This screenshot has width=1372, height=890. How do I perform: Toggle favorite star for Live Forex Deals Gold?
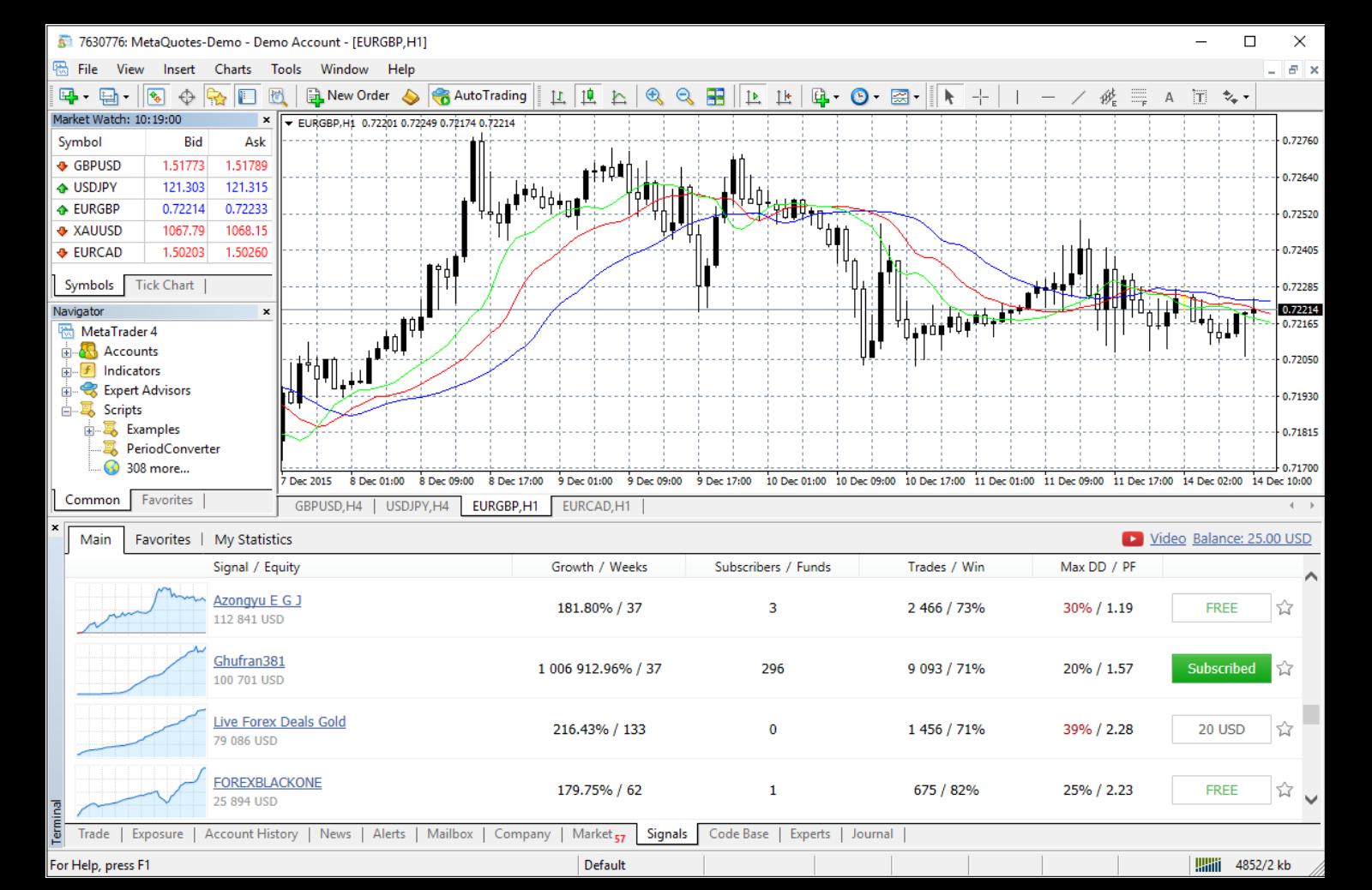tap(1285, 729)
